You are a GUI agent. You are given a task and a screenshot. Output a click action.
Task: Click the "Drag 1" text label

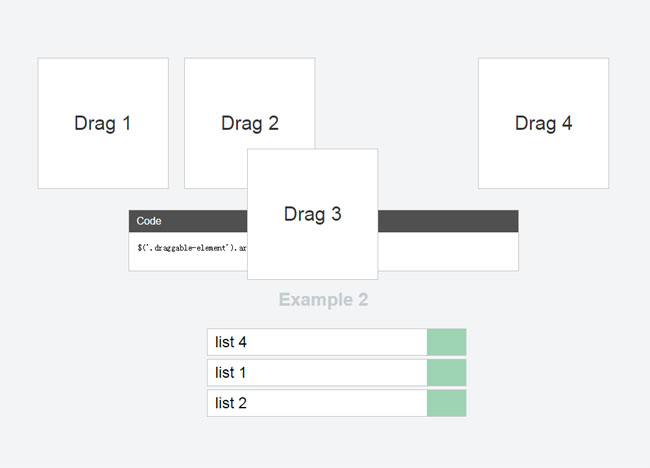click(x=102, y=123)
